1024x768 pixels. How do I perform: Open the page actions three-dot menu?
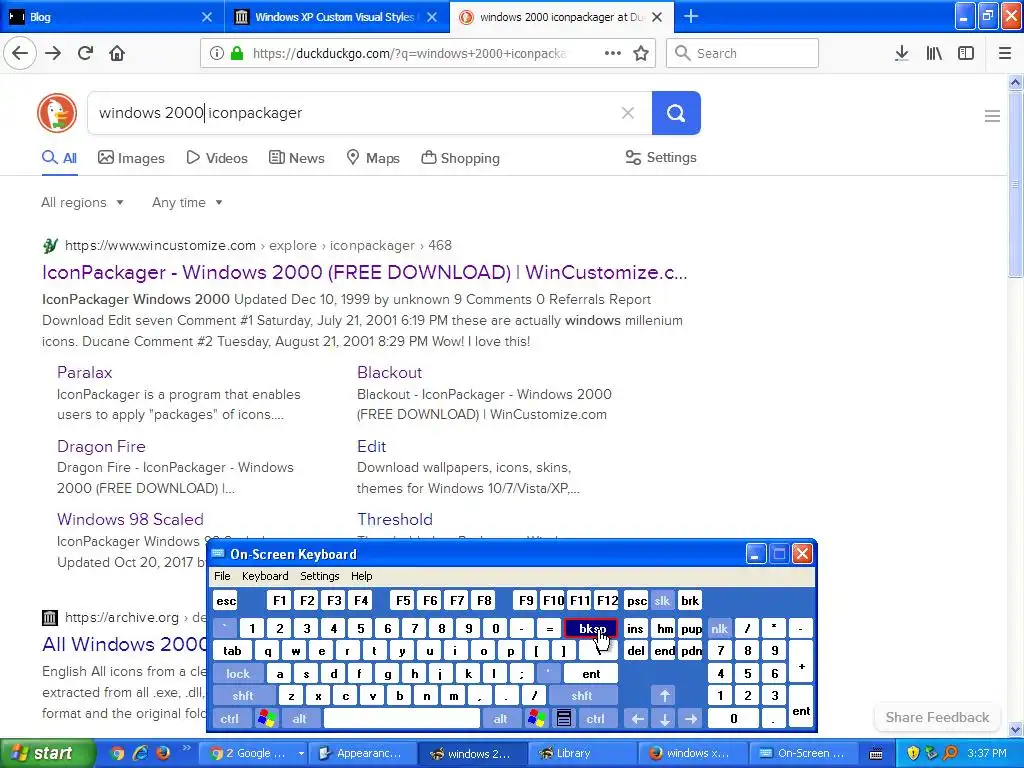[613, 54]
